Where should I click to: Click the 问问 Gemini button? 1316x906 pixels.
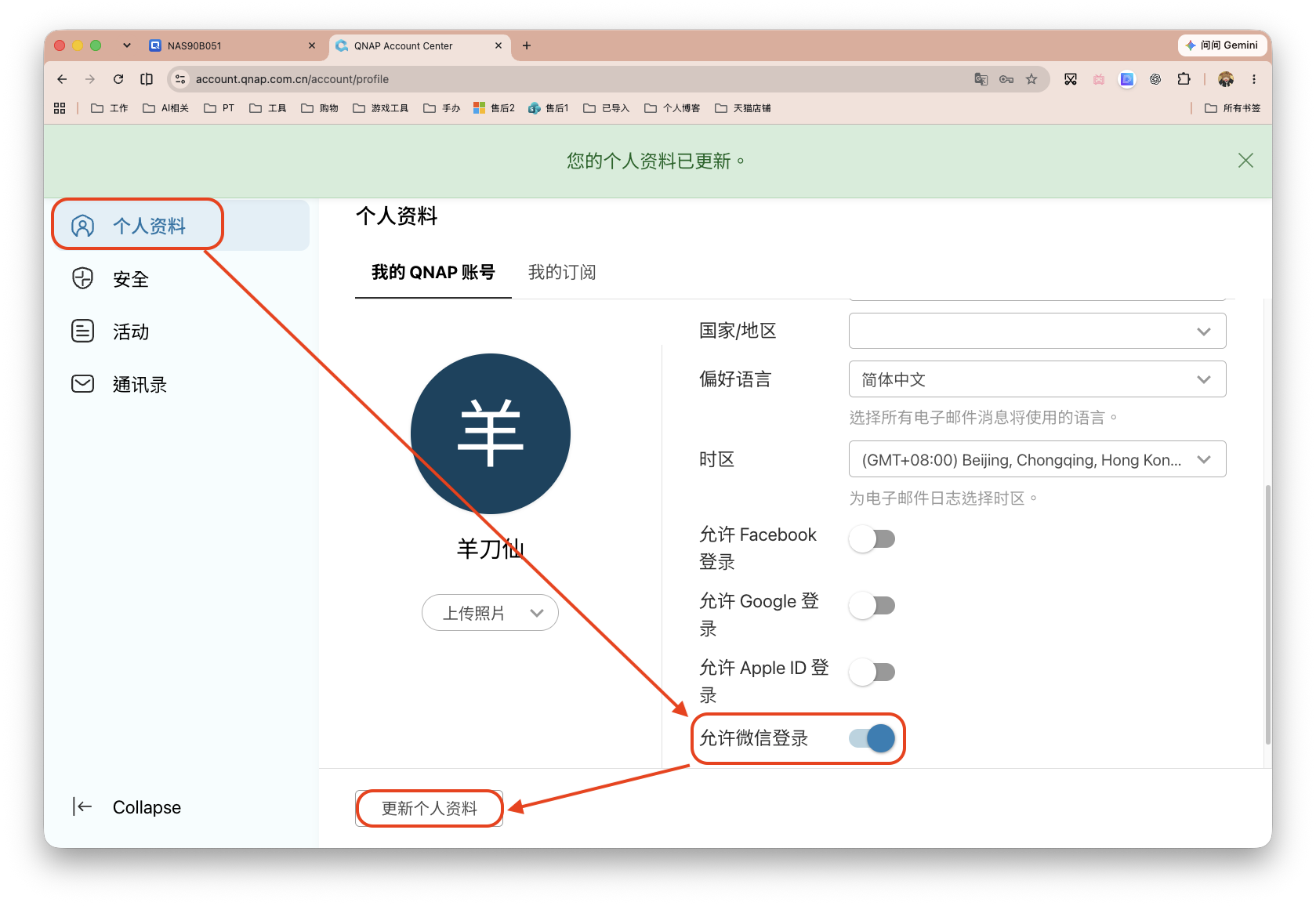point(1222,45)
